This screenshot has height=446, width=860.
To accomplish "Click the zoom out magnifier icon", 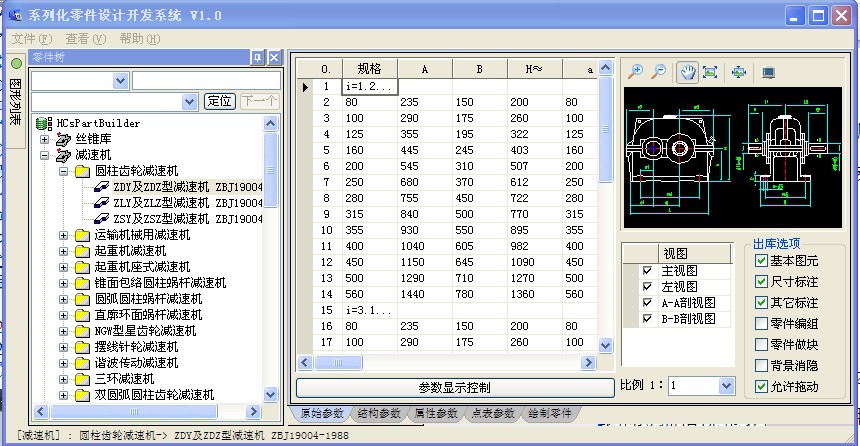I will click(659, 72).
